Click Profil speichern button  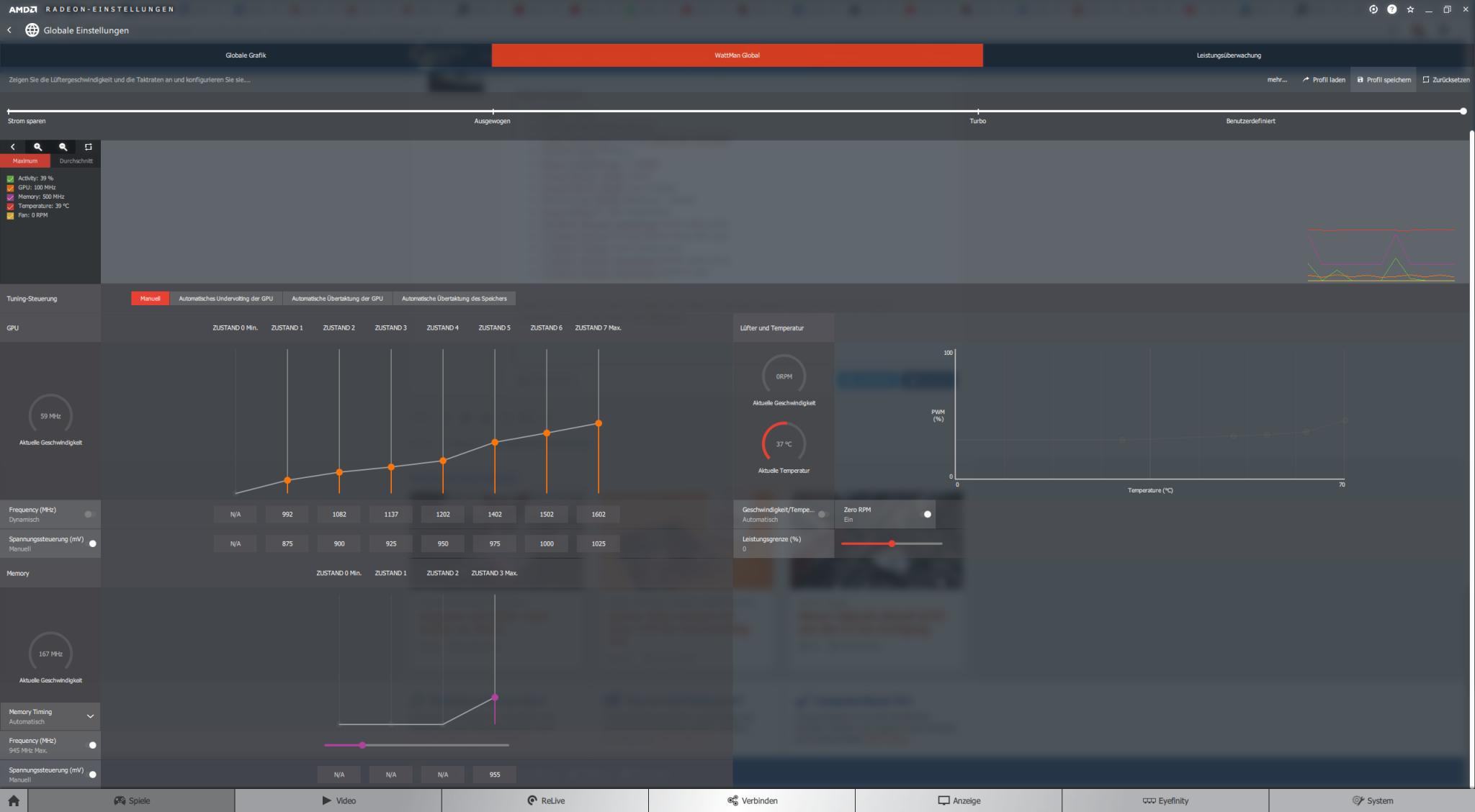point(1384,80)
